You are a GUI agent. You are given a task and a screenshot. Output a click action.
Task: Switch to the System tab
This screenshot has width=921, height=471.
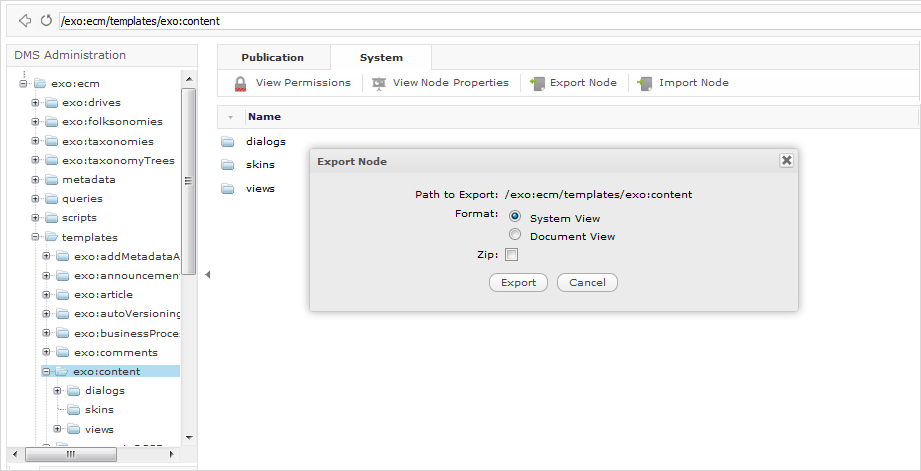[x=381, y=58]
